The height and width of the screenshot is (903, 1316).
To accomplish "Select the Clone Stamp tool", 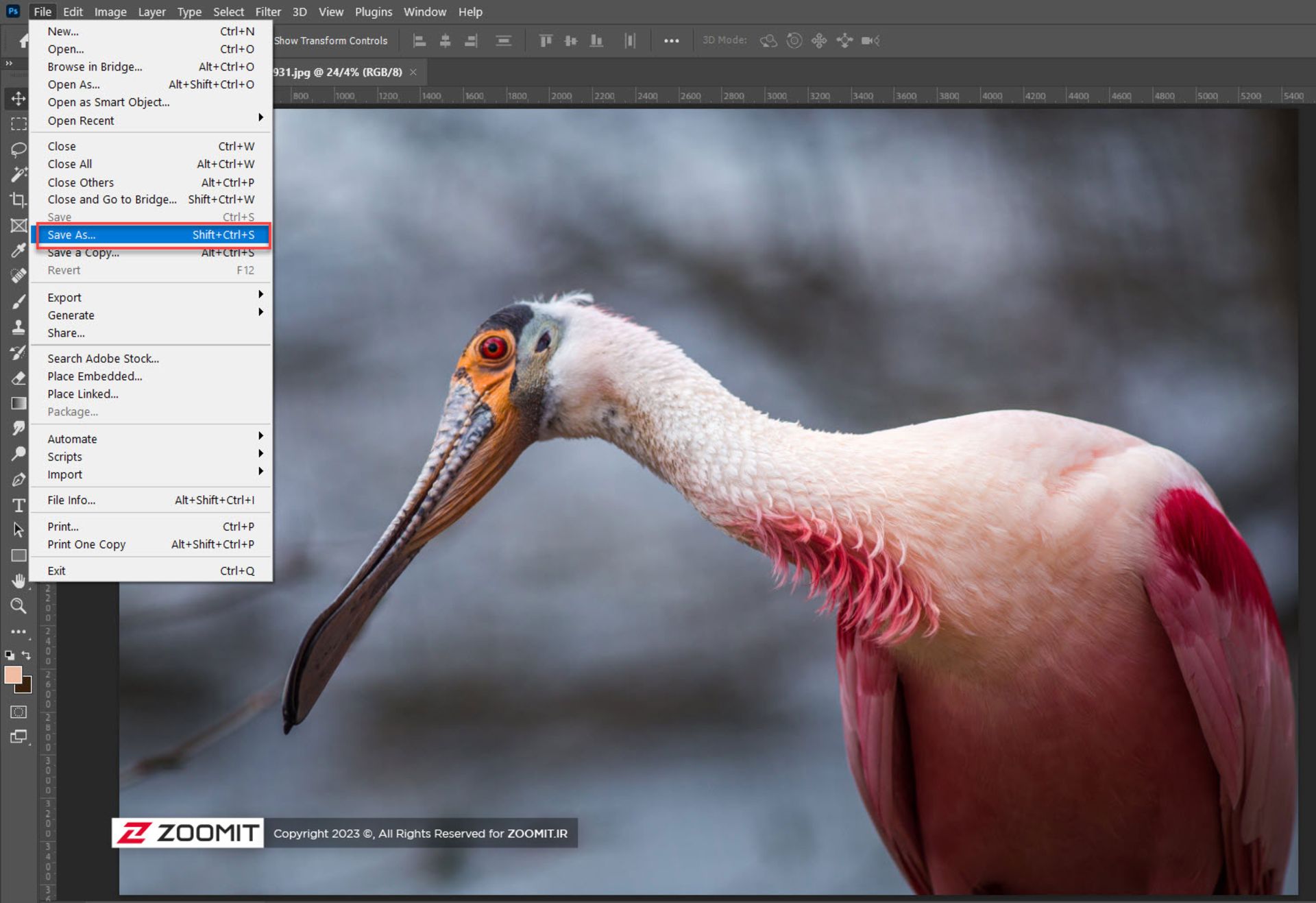I will click(19, 327).
